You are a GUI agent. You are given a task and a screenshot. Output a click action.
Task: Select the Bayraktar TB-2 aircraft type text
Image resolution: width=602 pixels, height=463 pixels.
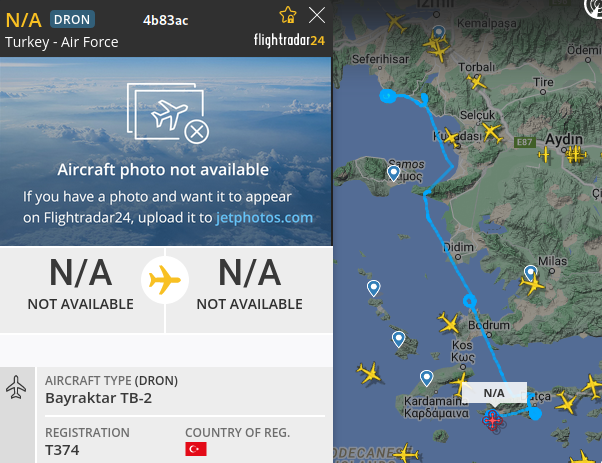[x=98, y=398]
